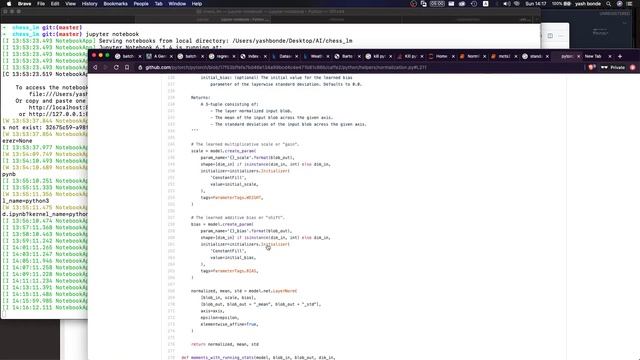Open the Bookmarks menu

point(116,4)
